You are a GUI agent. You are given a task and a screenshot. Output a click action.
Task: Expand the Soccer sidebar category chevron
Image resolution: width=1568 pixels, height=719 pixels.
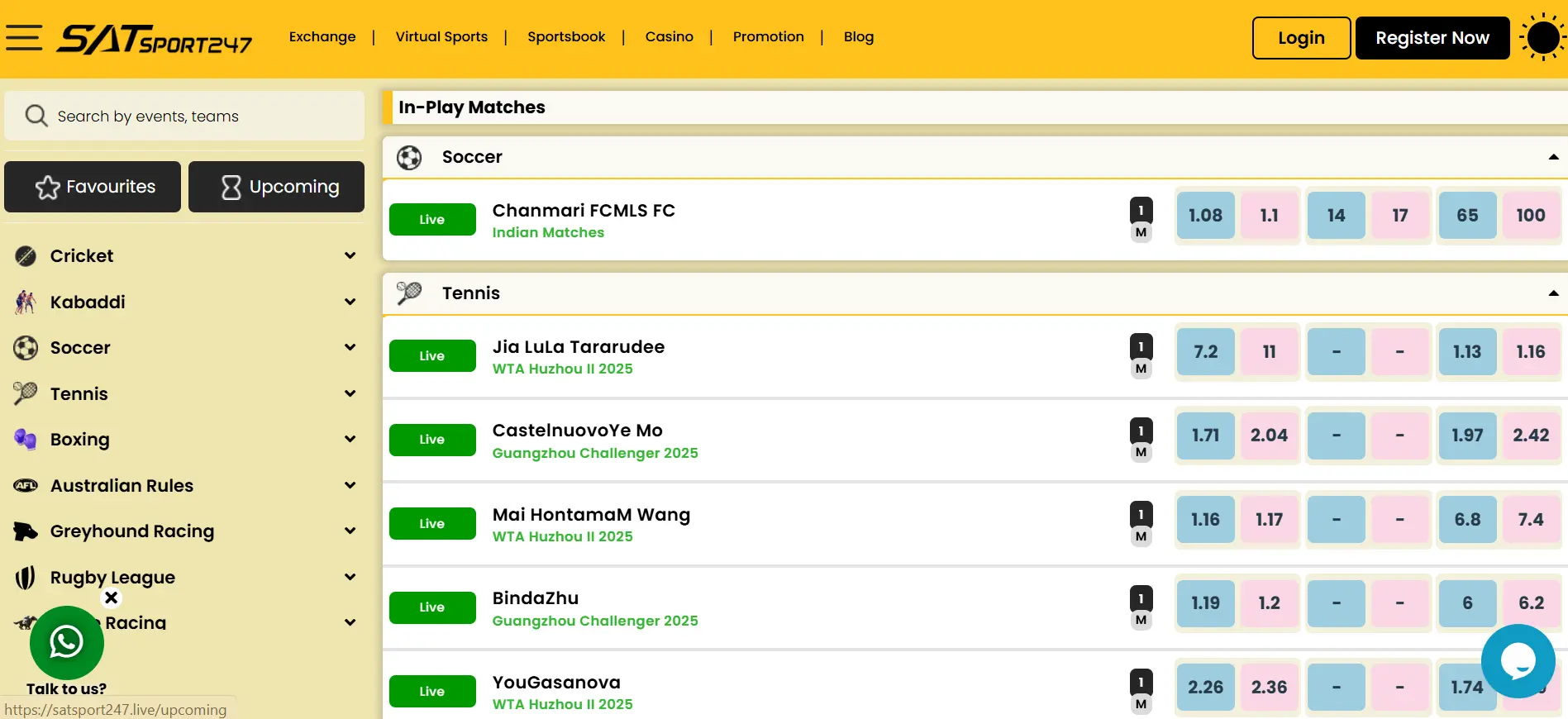point(350,348)
